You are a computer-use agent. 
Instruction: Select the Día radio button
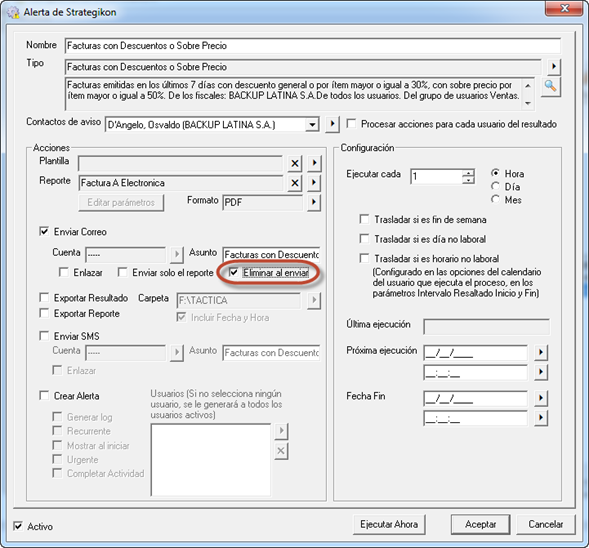[495, 186]
